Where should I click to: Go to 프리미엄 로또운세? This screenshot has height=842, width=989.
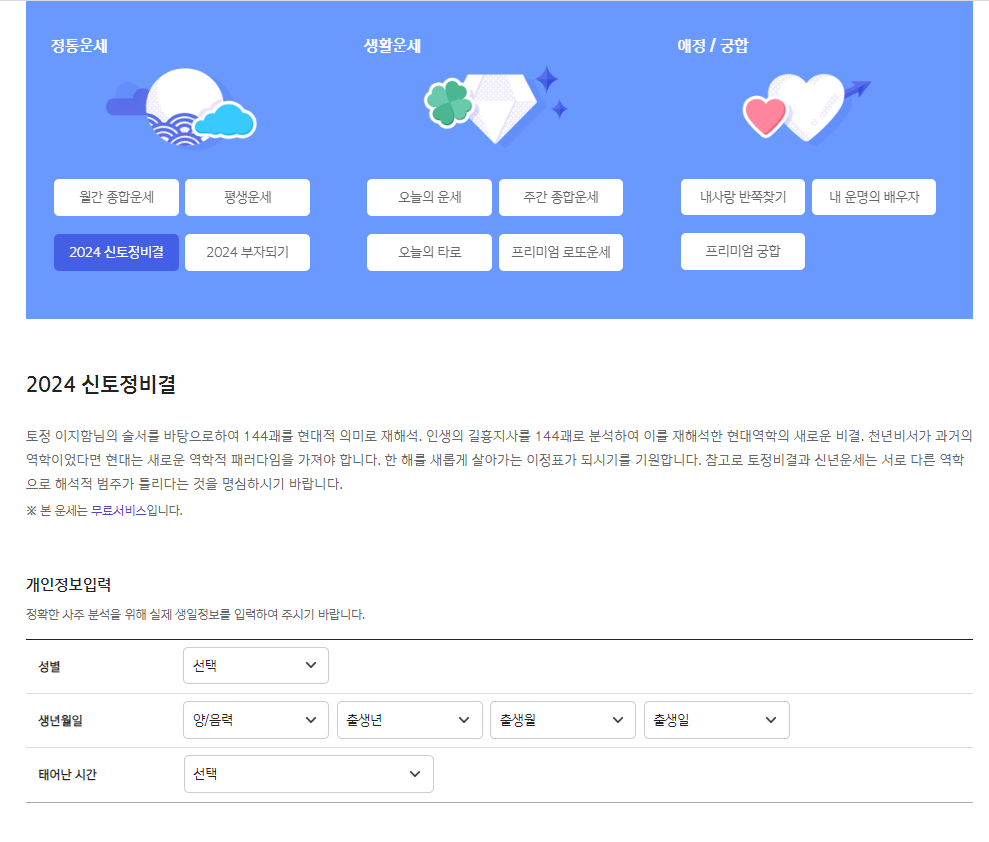point(561,252)
